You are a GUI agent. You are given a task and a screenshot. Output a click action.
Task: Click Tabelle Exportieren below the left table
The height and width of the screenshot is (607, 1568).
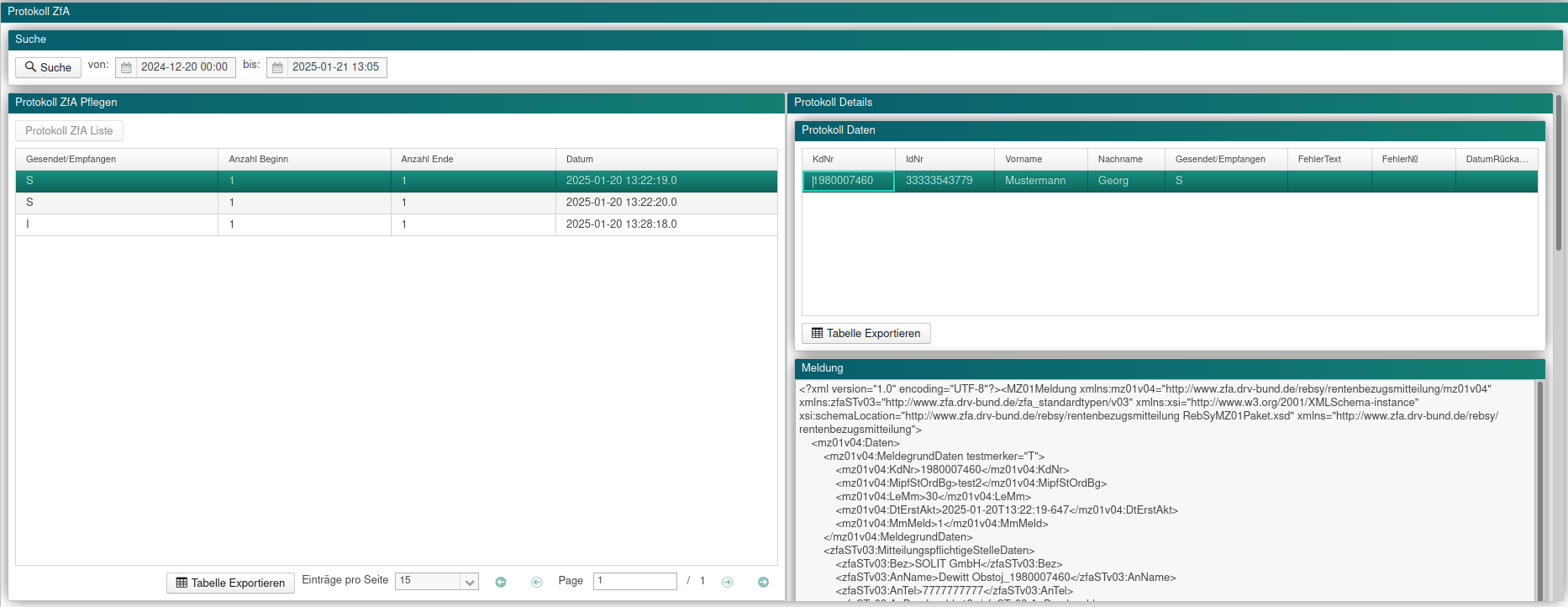[x=230, y=583]
